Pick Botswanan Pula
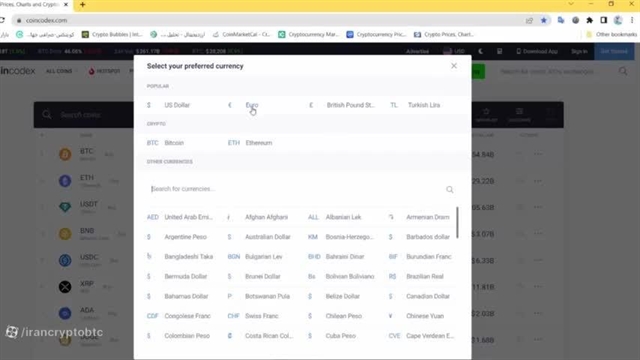Image resolution: width=640 pixels, height=360 pixels. coord(267,296)
